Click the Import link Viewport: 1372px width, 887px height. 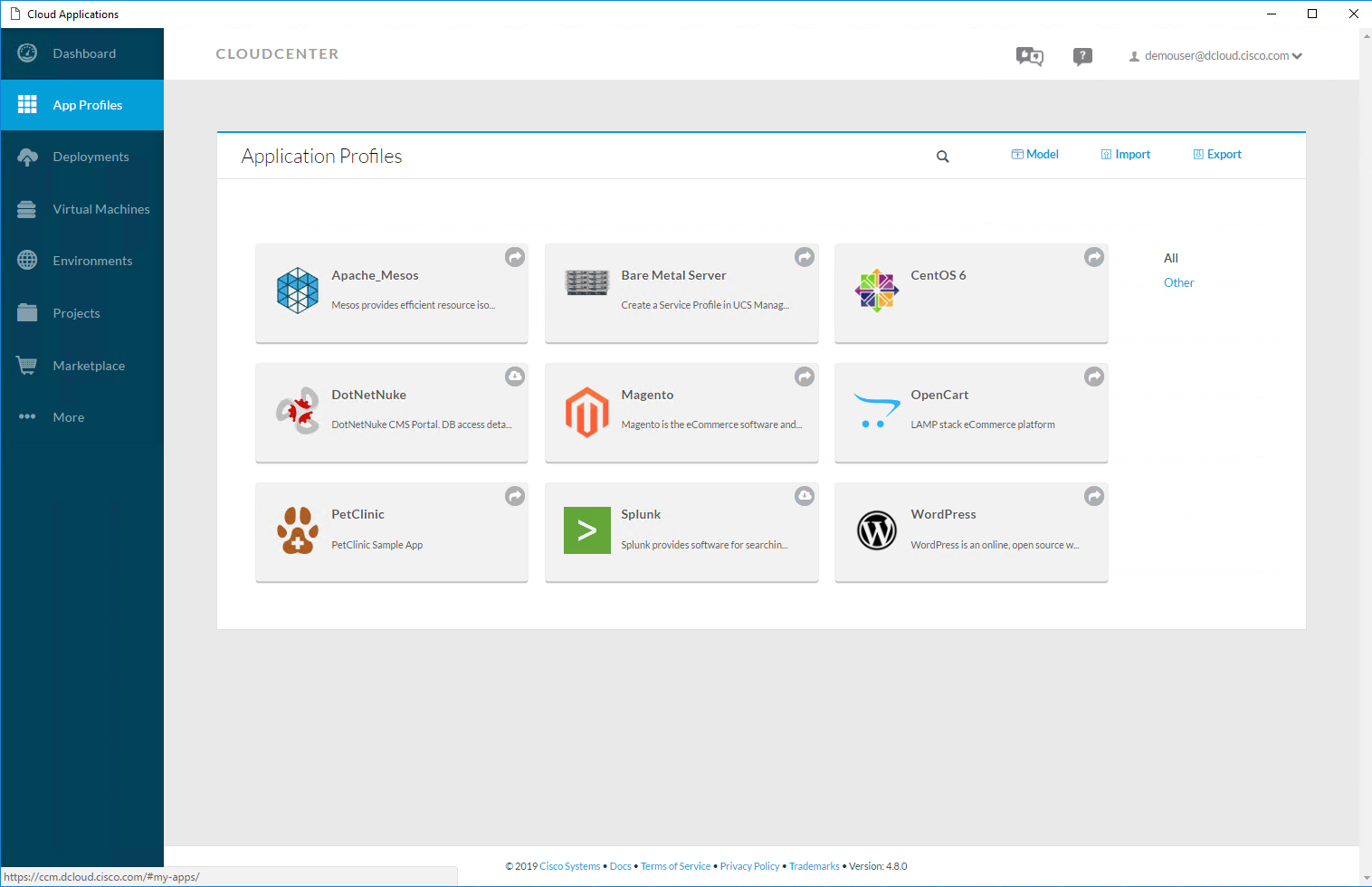(x=1126, y=154)
